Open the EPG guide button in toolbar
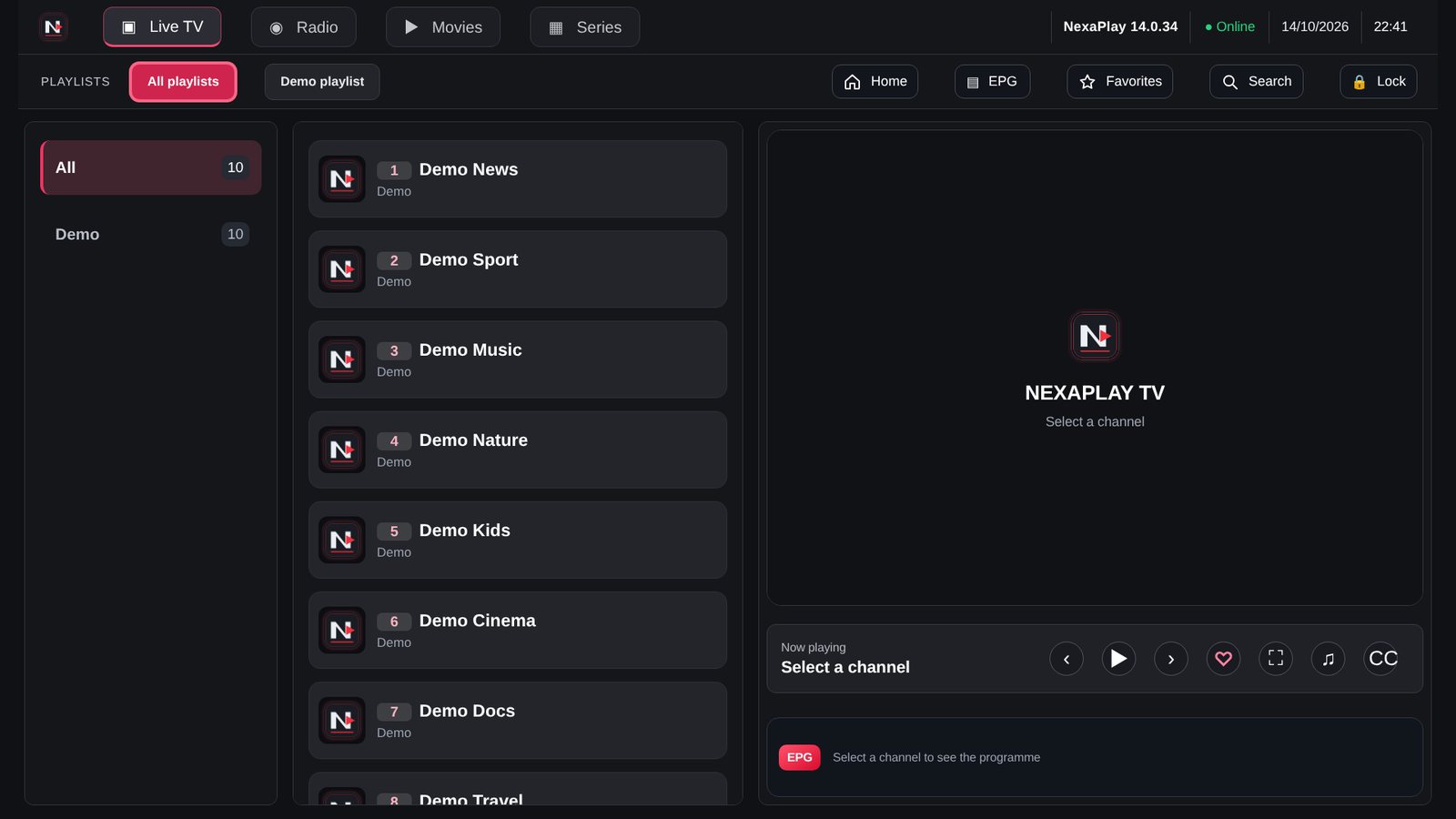 click(x=992, y=82)
